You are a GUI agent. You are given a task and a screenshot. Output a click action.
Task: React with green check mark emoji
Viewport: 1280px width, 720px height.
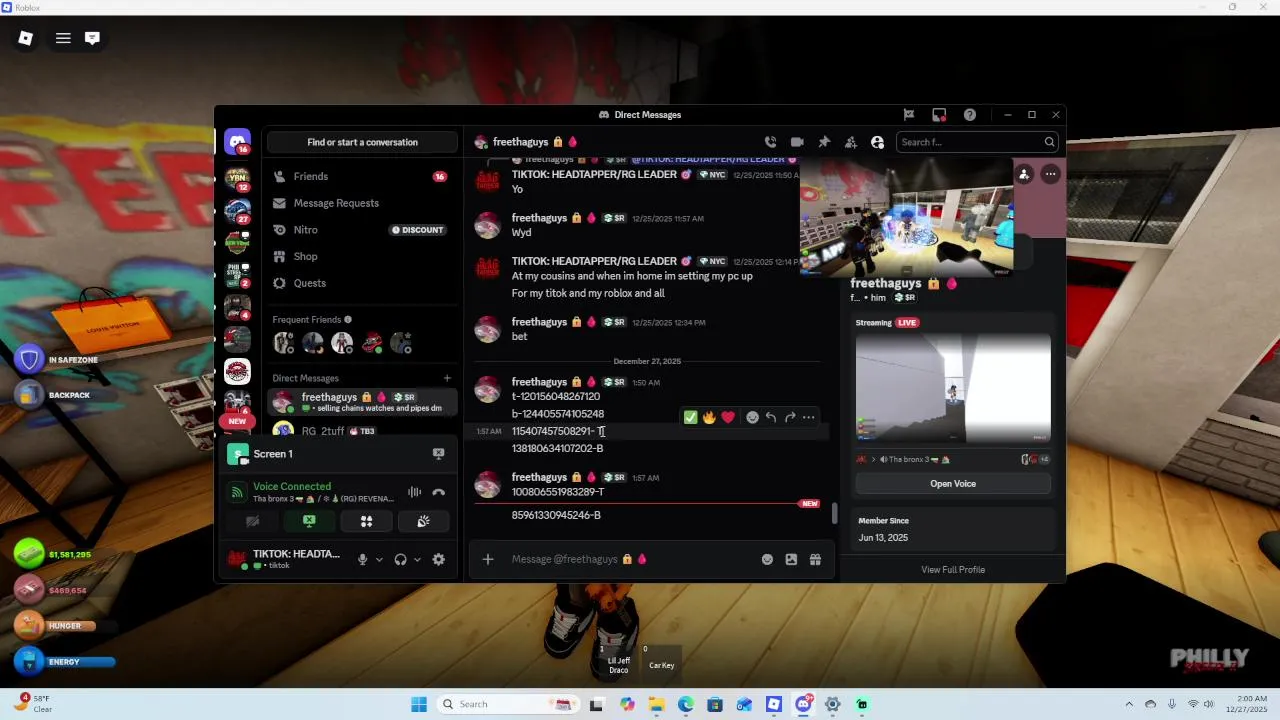(x=690, y=417)
